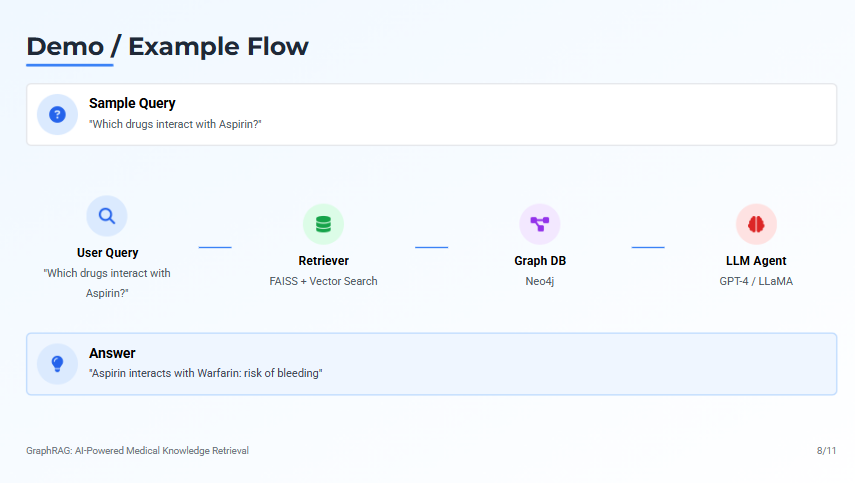Image resolution: width=855 pixels, height=483 pixels.
Task: Click the purple Graph DB node icon
Action: point(540,224)
